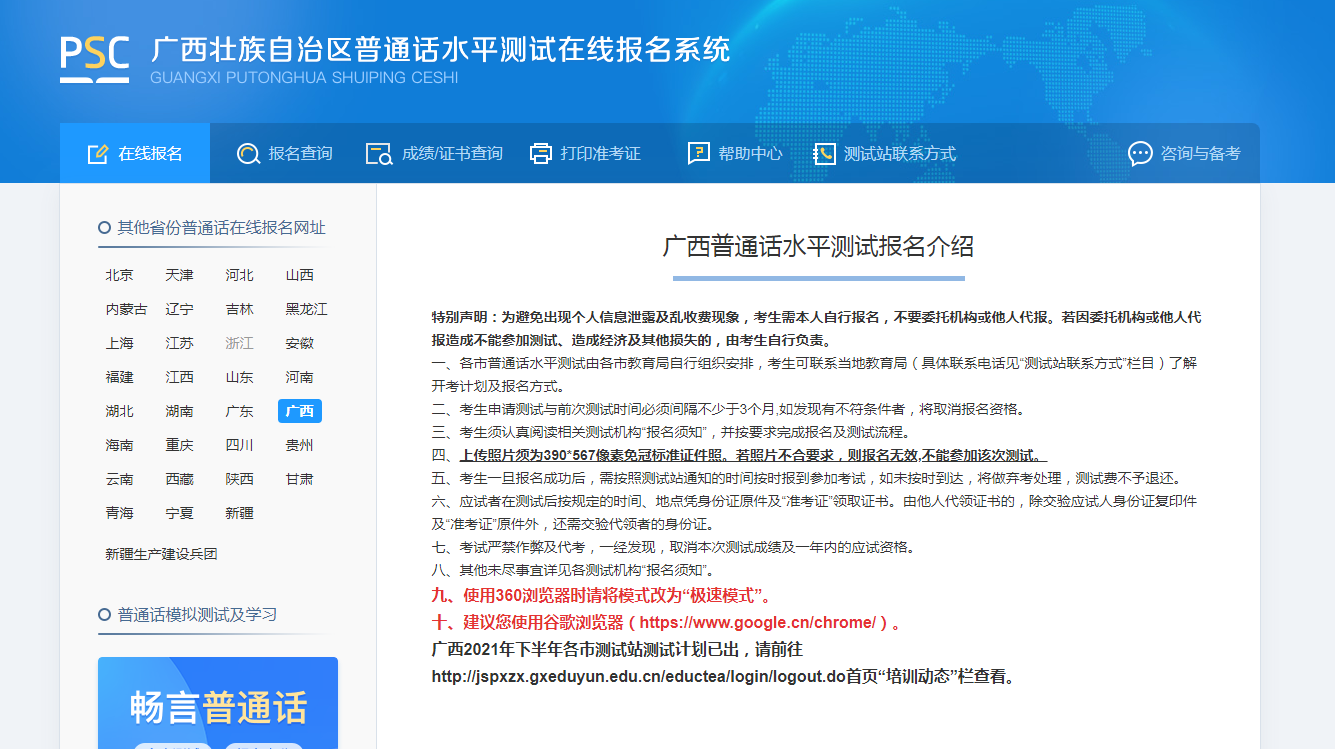Click the 成绩/证书查询 search icon

[379, 154]
